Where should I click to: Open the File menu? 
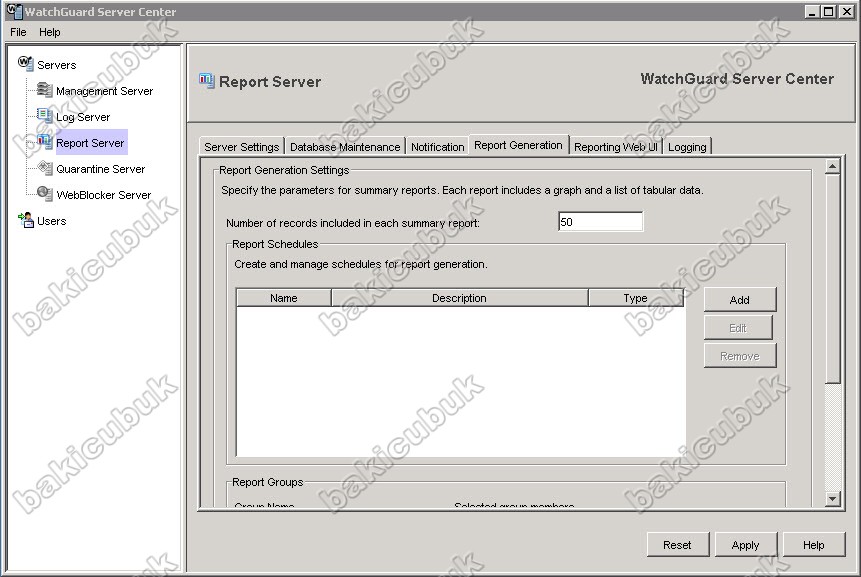coord(18,32)
